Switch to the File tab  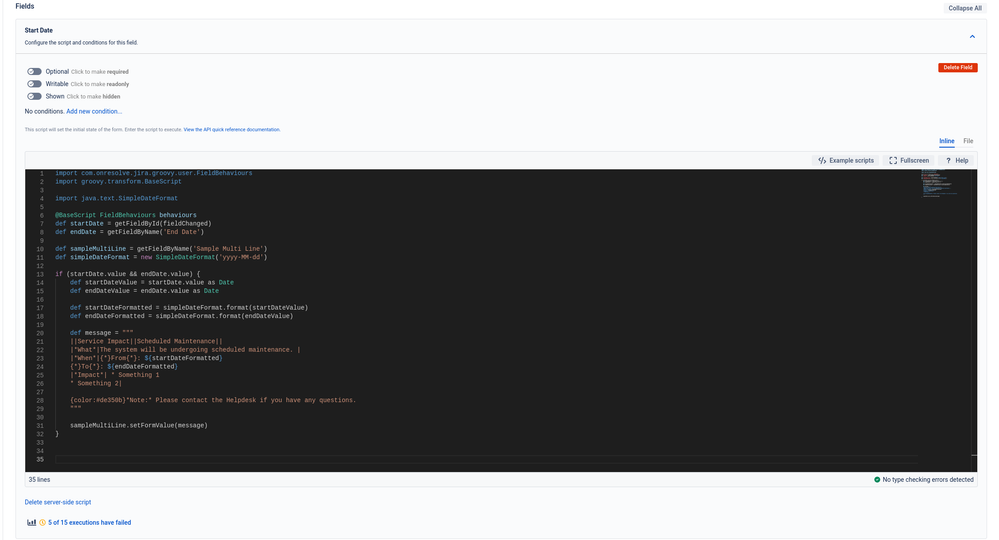968,141
